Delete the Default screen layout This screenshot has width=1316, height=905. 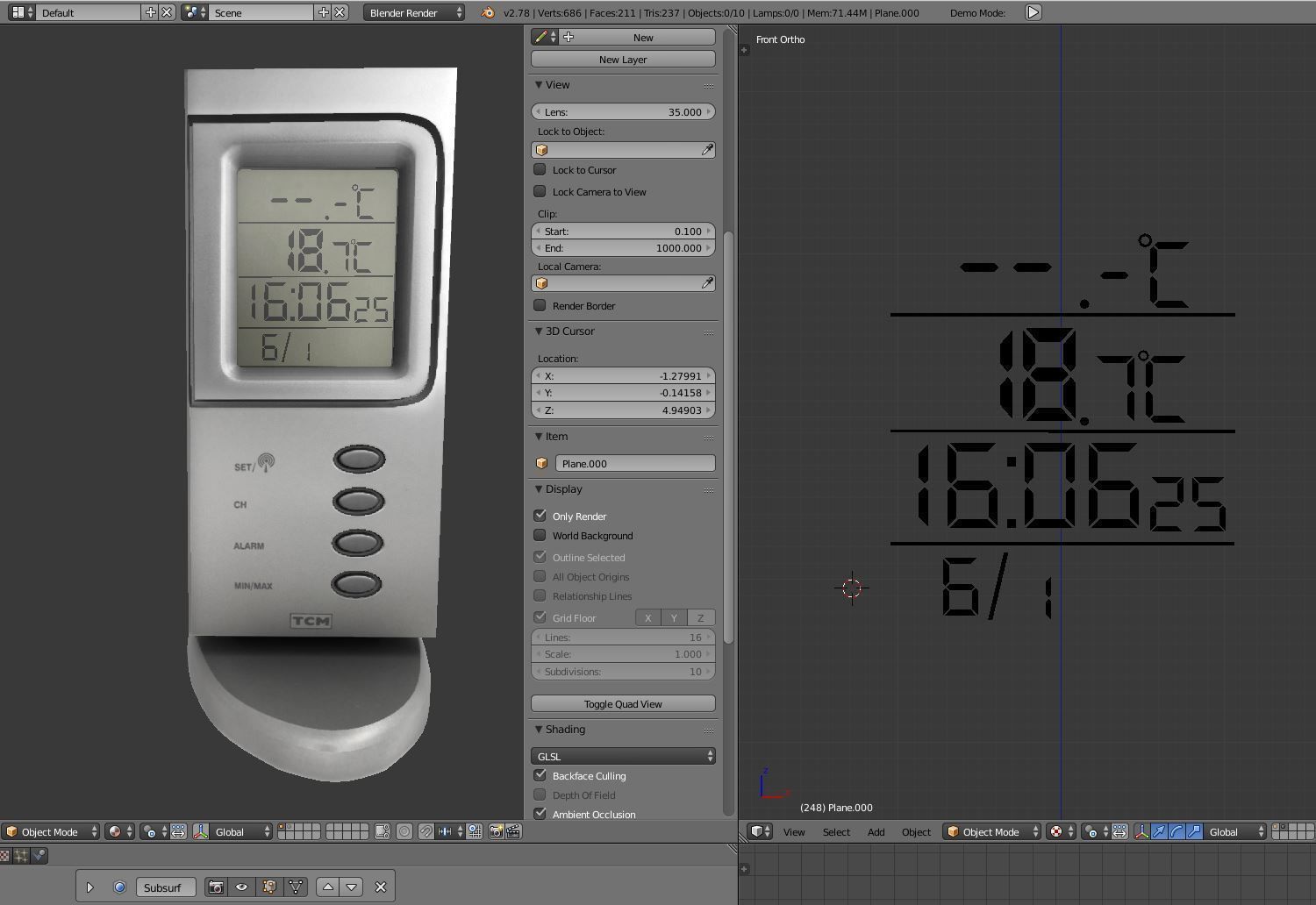pyautogui.click(x=167, y=12)
